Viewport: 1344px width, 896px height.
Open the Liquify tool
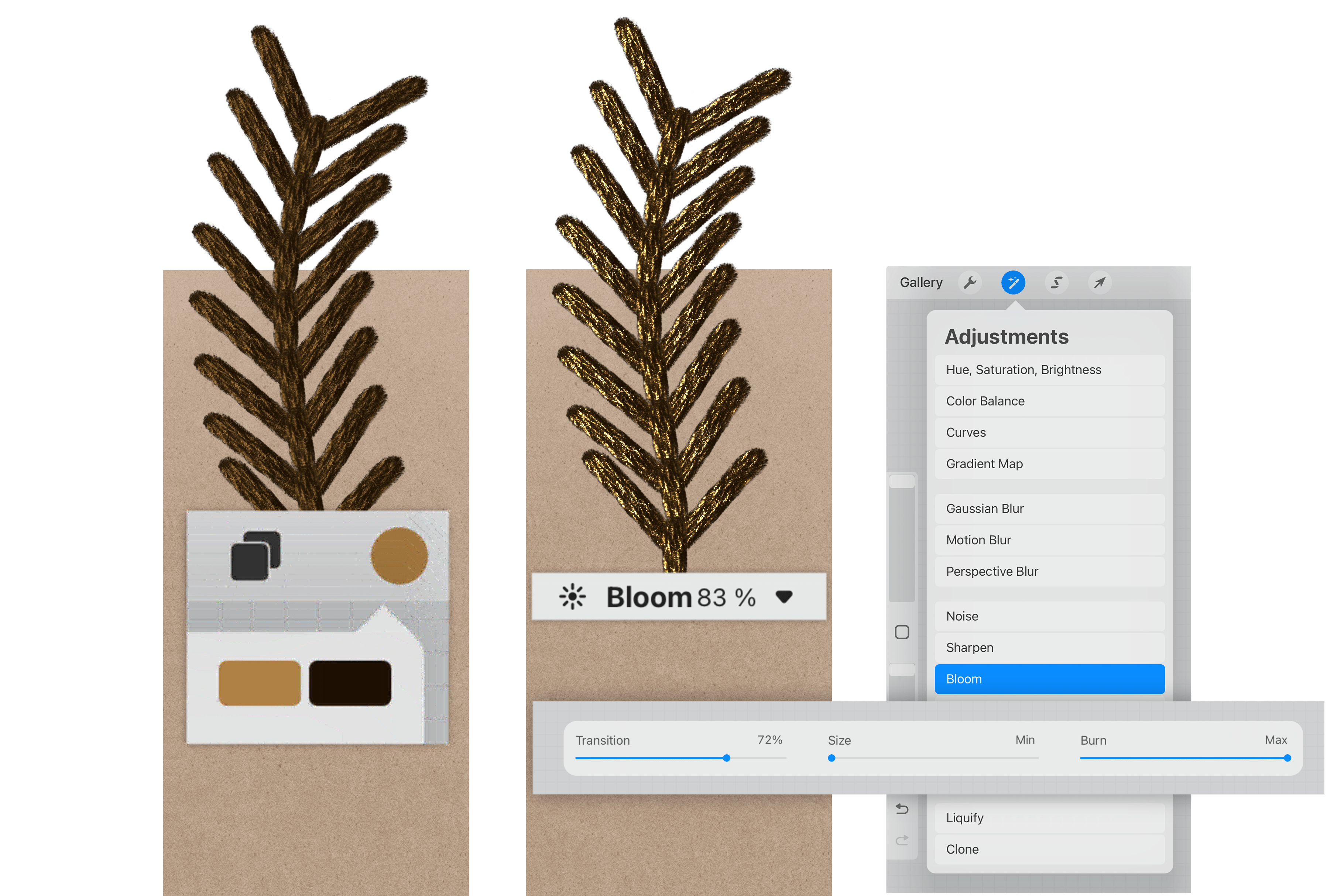1050,818
